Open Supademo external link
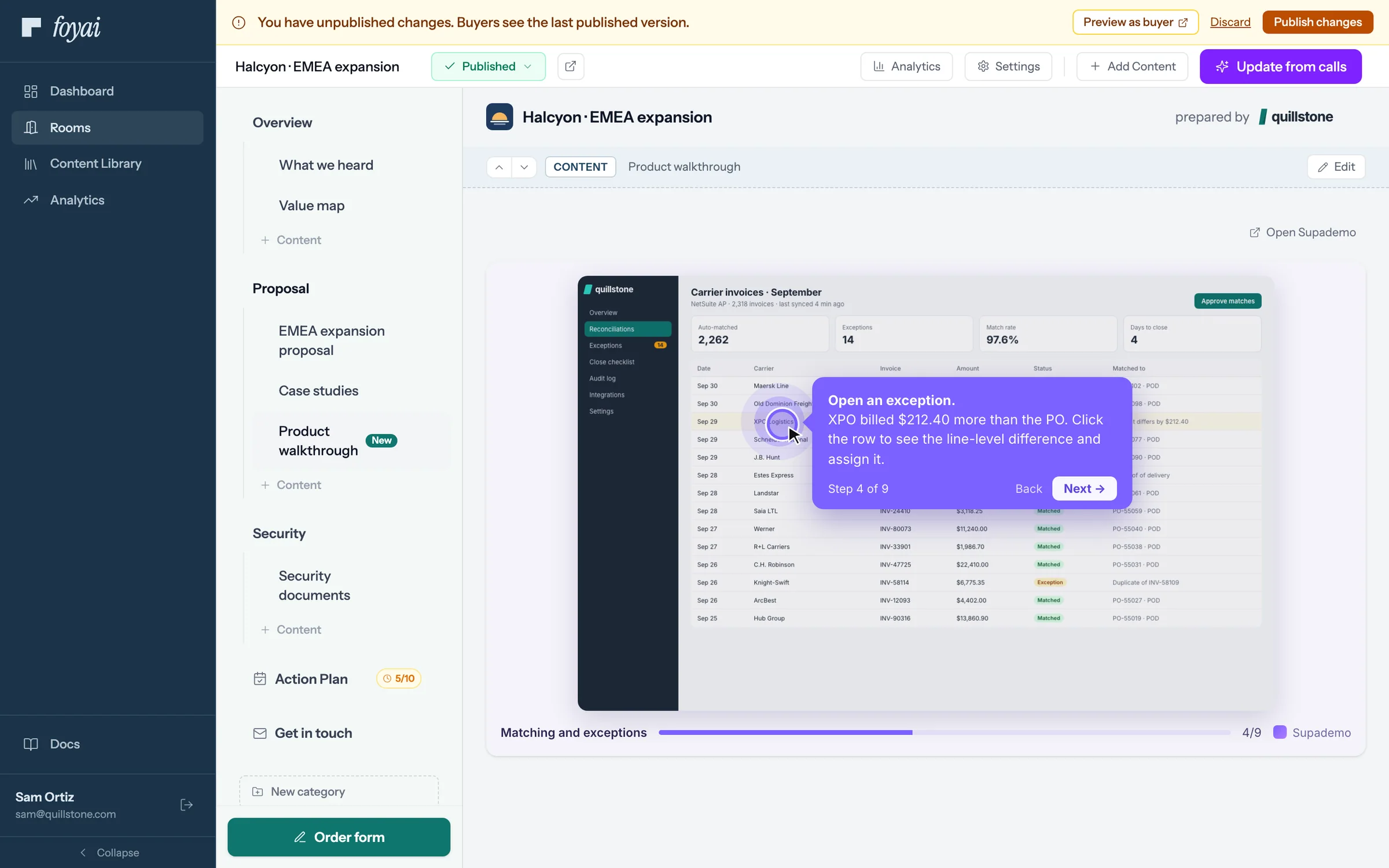The height and width of the screenshot is (868, 1389). pyautogui.click(x=1302, y=233)
